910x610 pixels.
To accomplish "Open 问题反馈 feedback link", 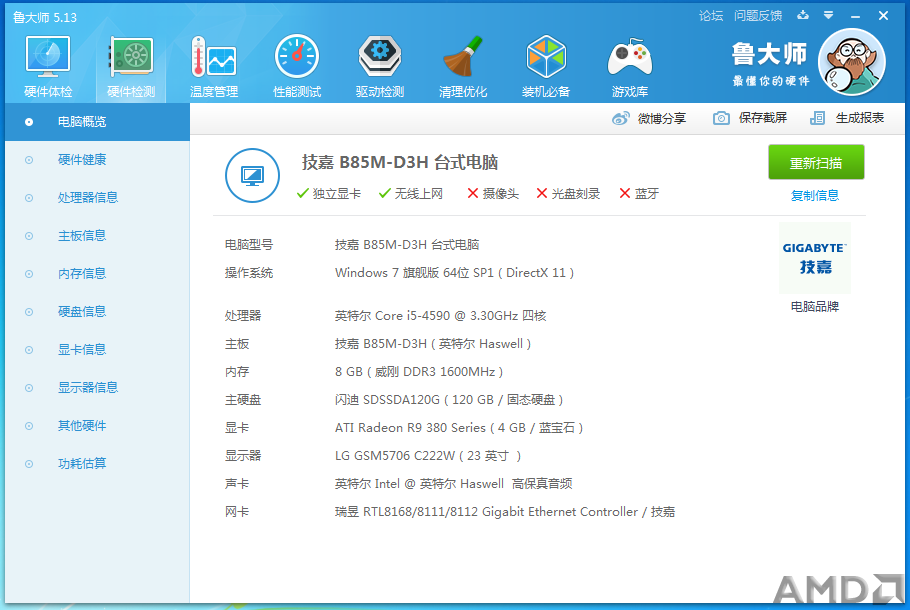I will tap(758, 16).
